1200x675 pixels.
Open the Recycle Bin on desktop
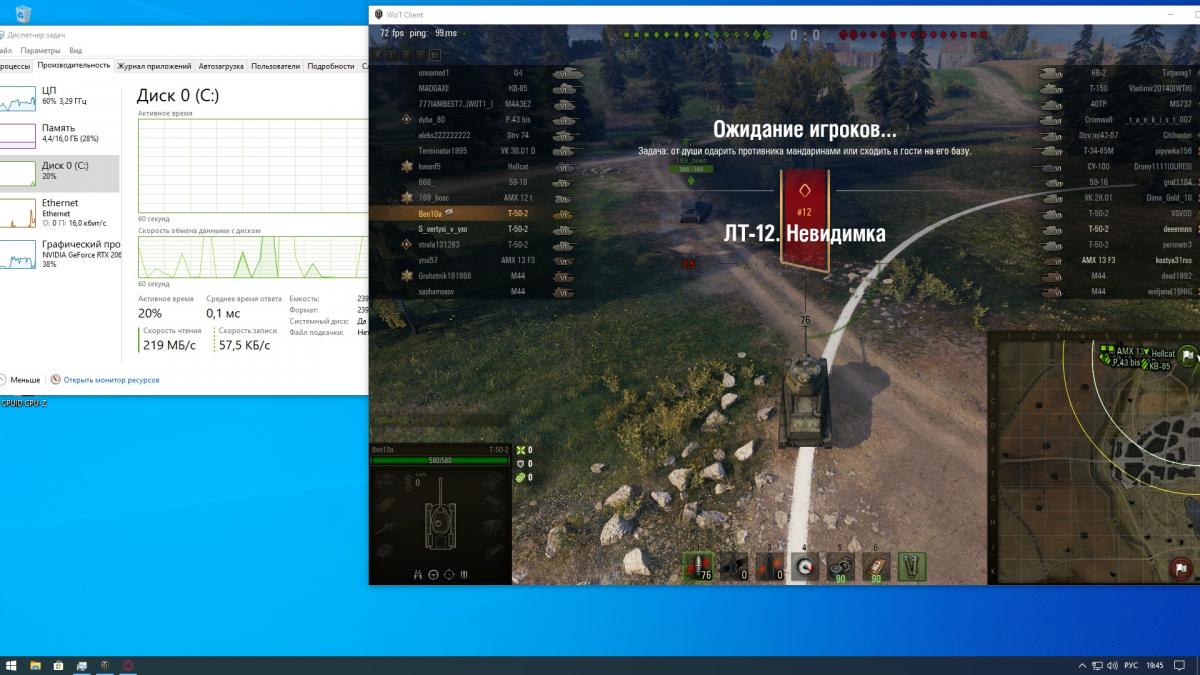click(22, 14)
